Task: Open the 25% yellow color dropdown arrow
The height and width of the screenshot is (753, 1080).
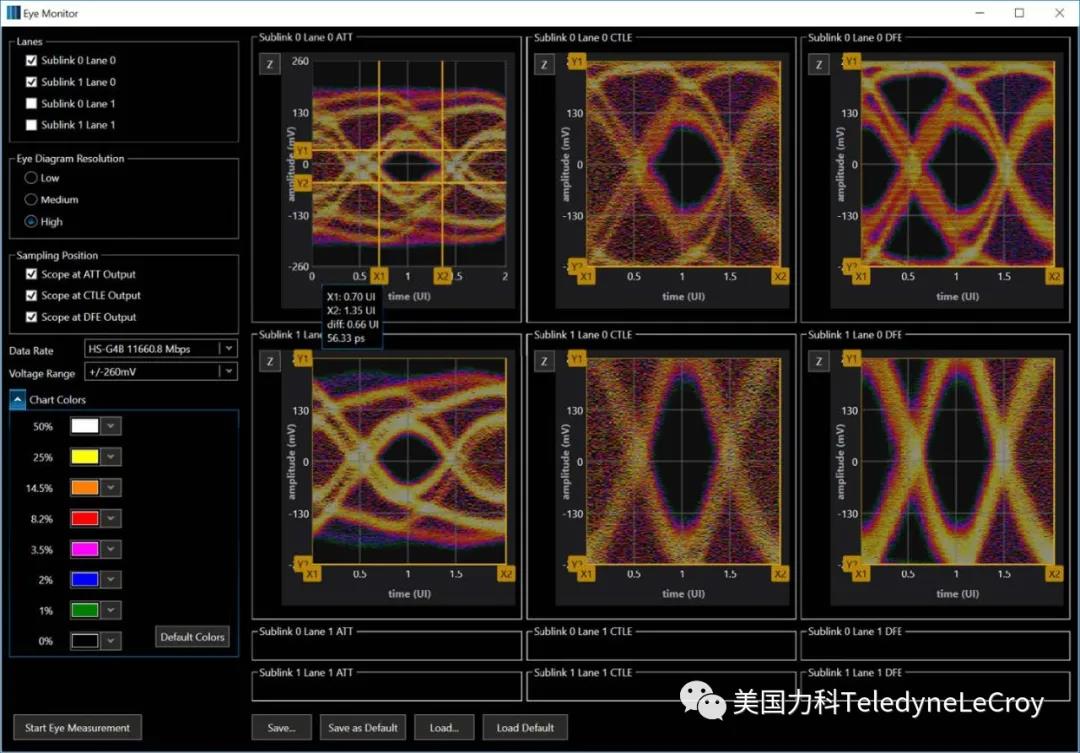Action: tap(111, 457)
